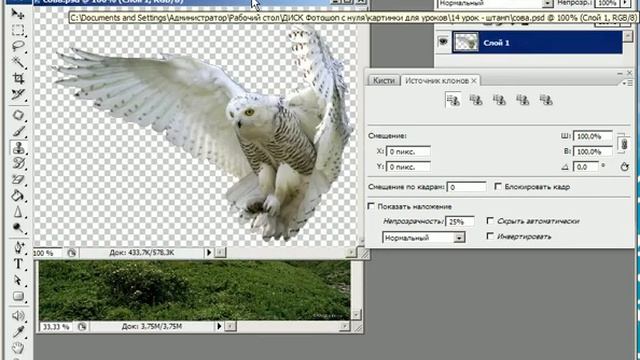Select the Clone Stamp tool
The width and height of the screenshot is (640, 360).
[18, 147]
